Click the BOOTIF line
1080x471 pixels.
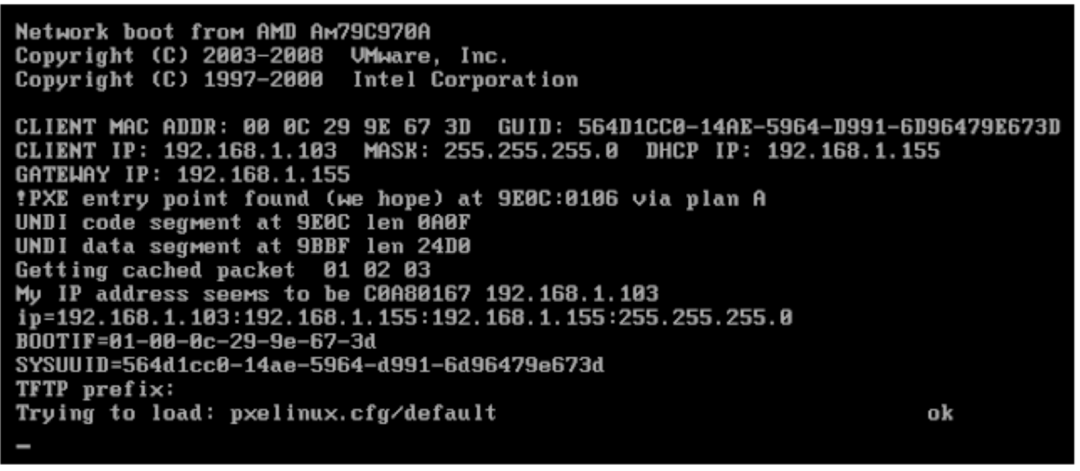tap(196, 342)
